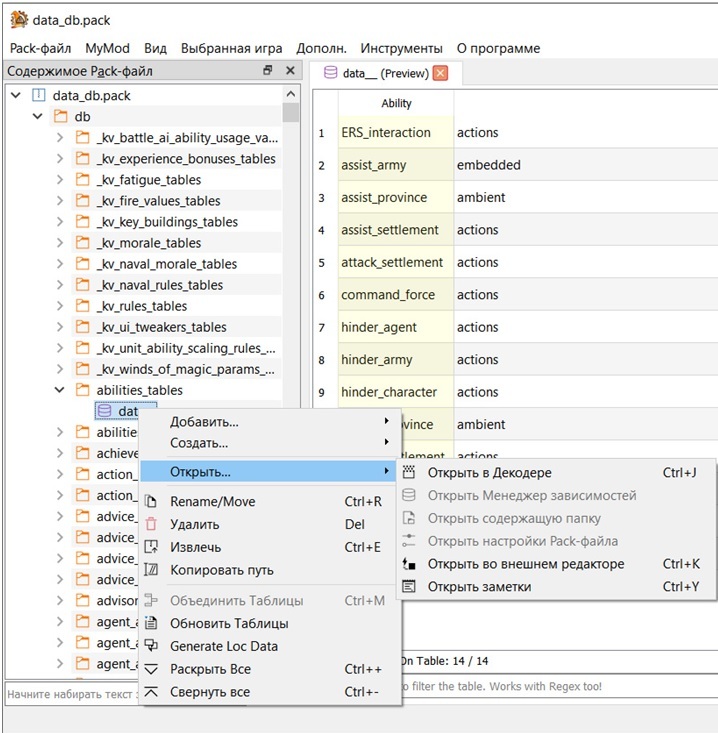Click the embedded value in row 2

(488, 165)
